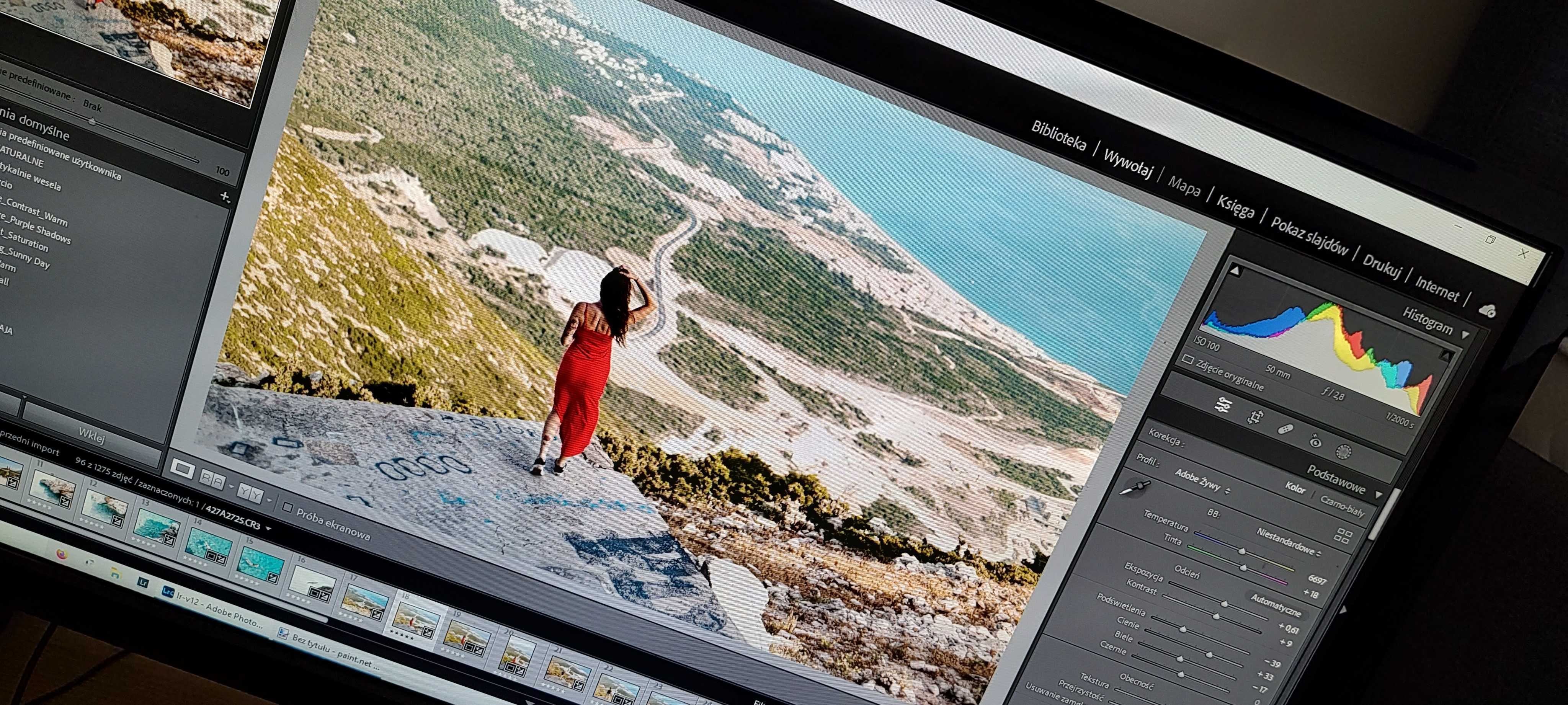Click the Ekspozycja slider handle
This screenshot has width=1568, height=705.
click(1225, 603)
